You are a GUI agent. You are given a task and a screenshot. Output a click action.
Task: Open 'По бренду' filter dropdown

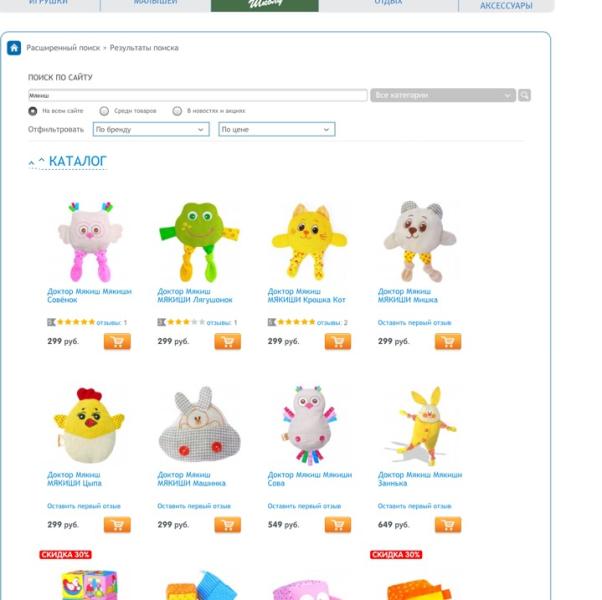(151, 129)
